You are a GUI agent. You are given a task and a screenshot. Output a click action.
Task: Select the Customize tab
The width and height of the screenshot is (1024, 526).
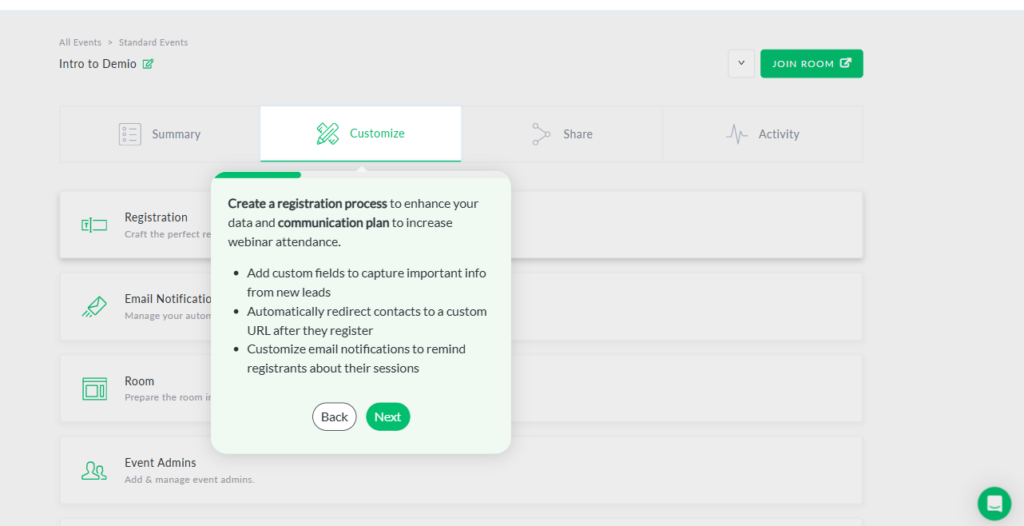(360, 134)
